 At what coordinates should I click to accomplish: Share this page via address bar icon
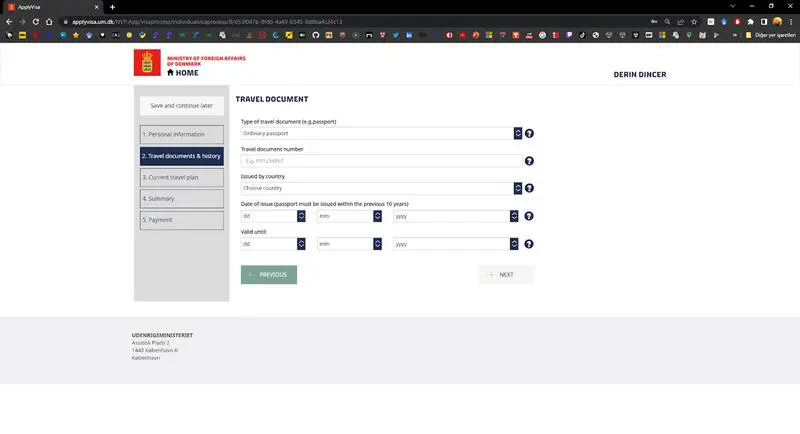(x=680, y=22)
